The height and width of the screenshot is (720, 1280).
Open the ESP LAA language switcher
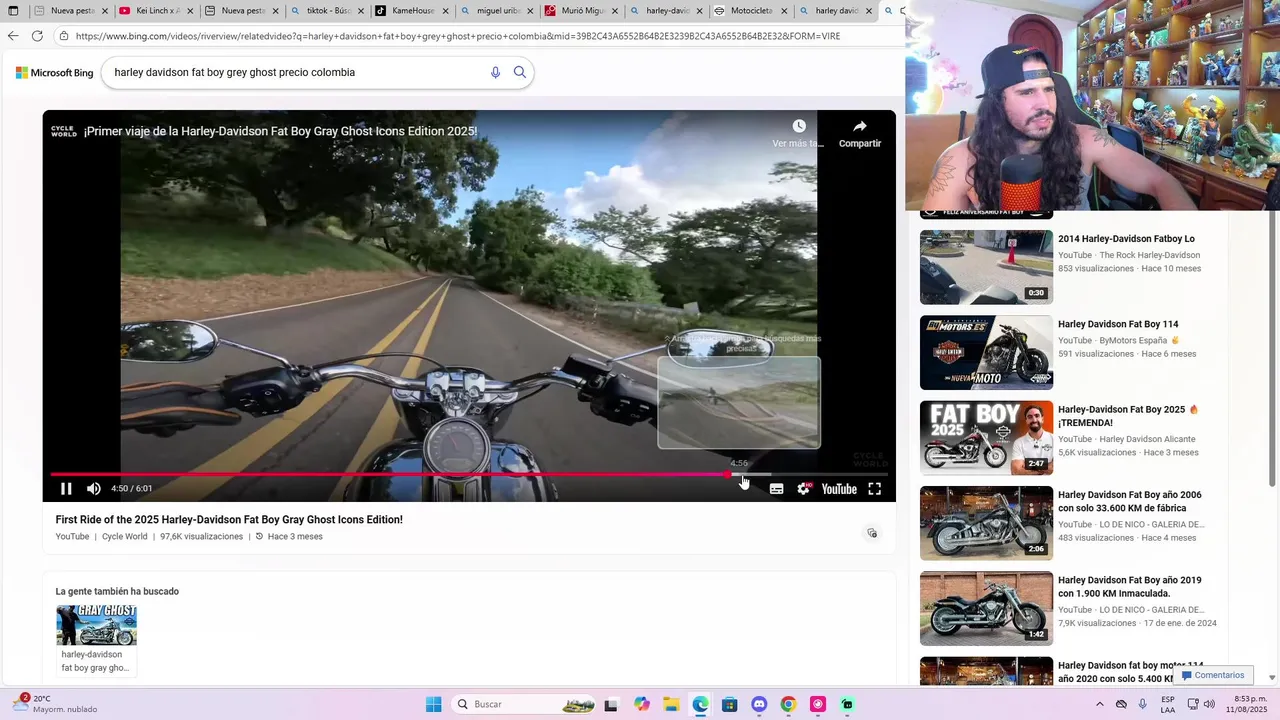(x=1168, y=704)
